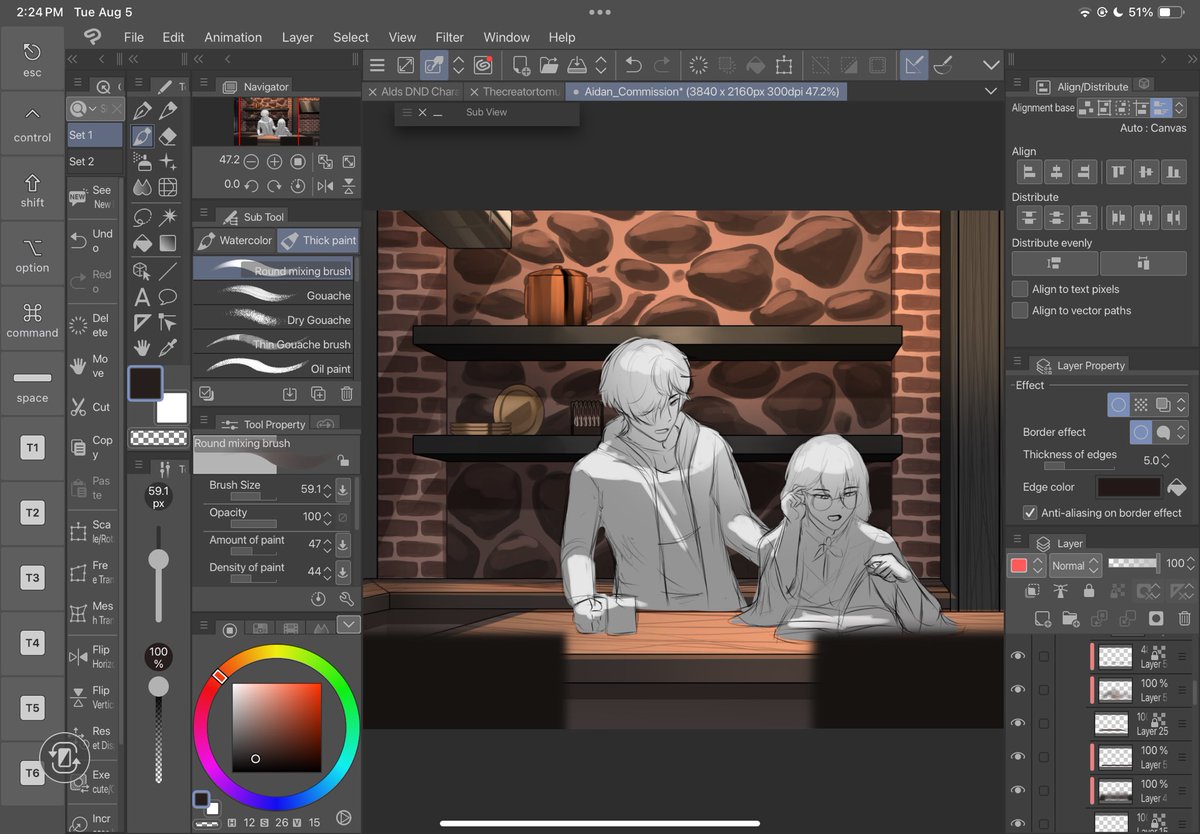The image size is (1200, 834).
Task: Click the main drawing color swatch
Action: pos(145,383)
